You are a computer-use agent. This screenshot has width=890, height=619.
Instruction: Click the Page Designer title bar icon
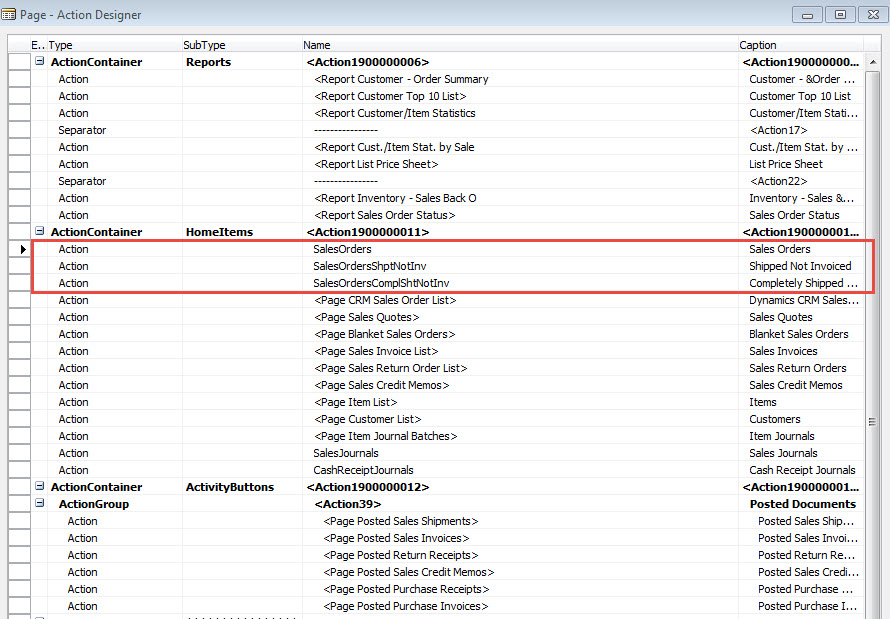tap(10, 14)
